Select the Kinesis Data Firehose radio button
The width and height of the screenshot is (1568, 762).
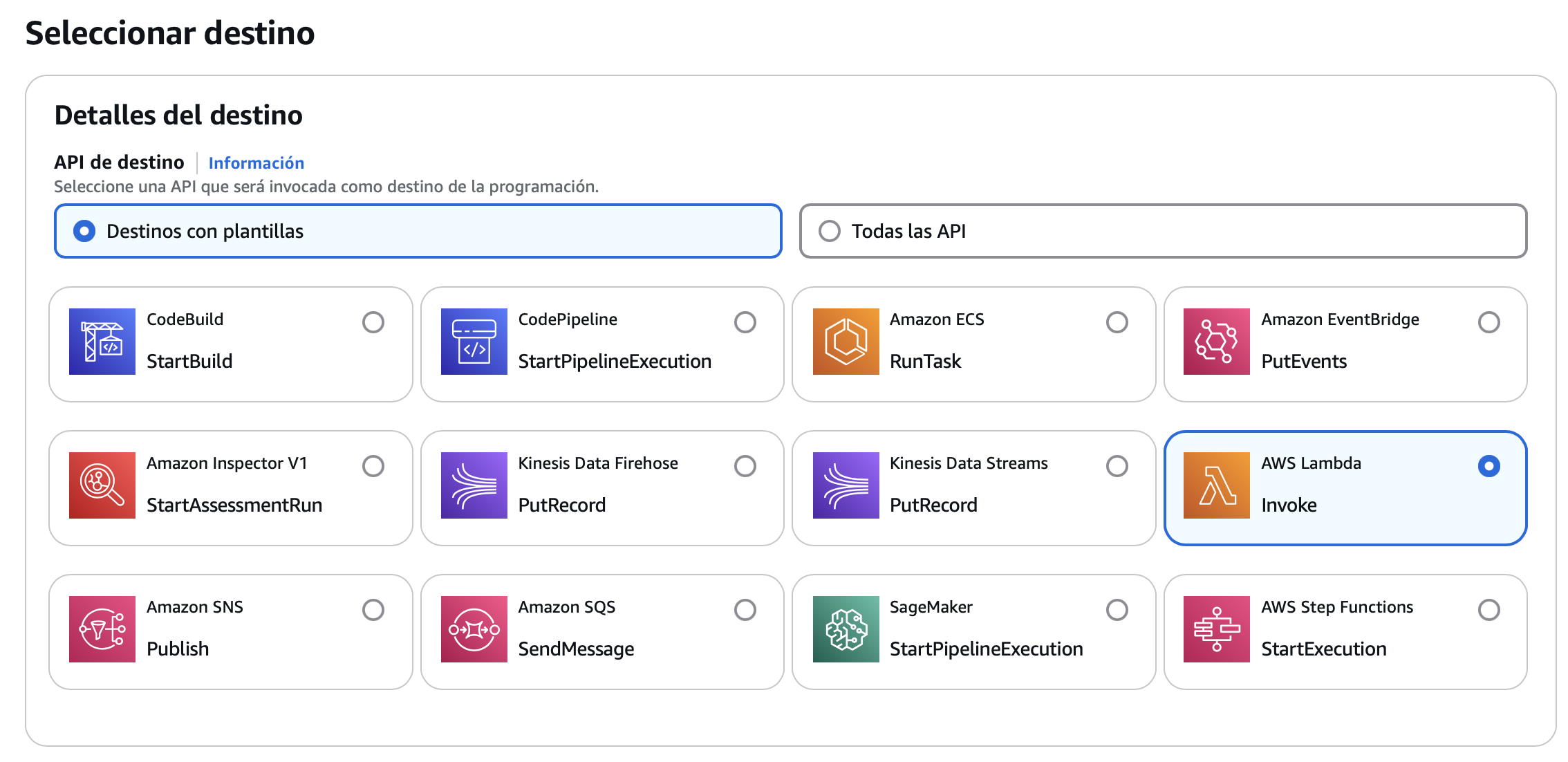745,466
